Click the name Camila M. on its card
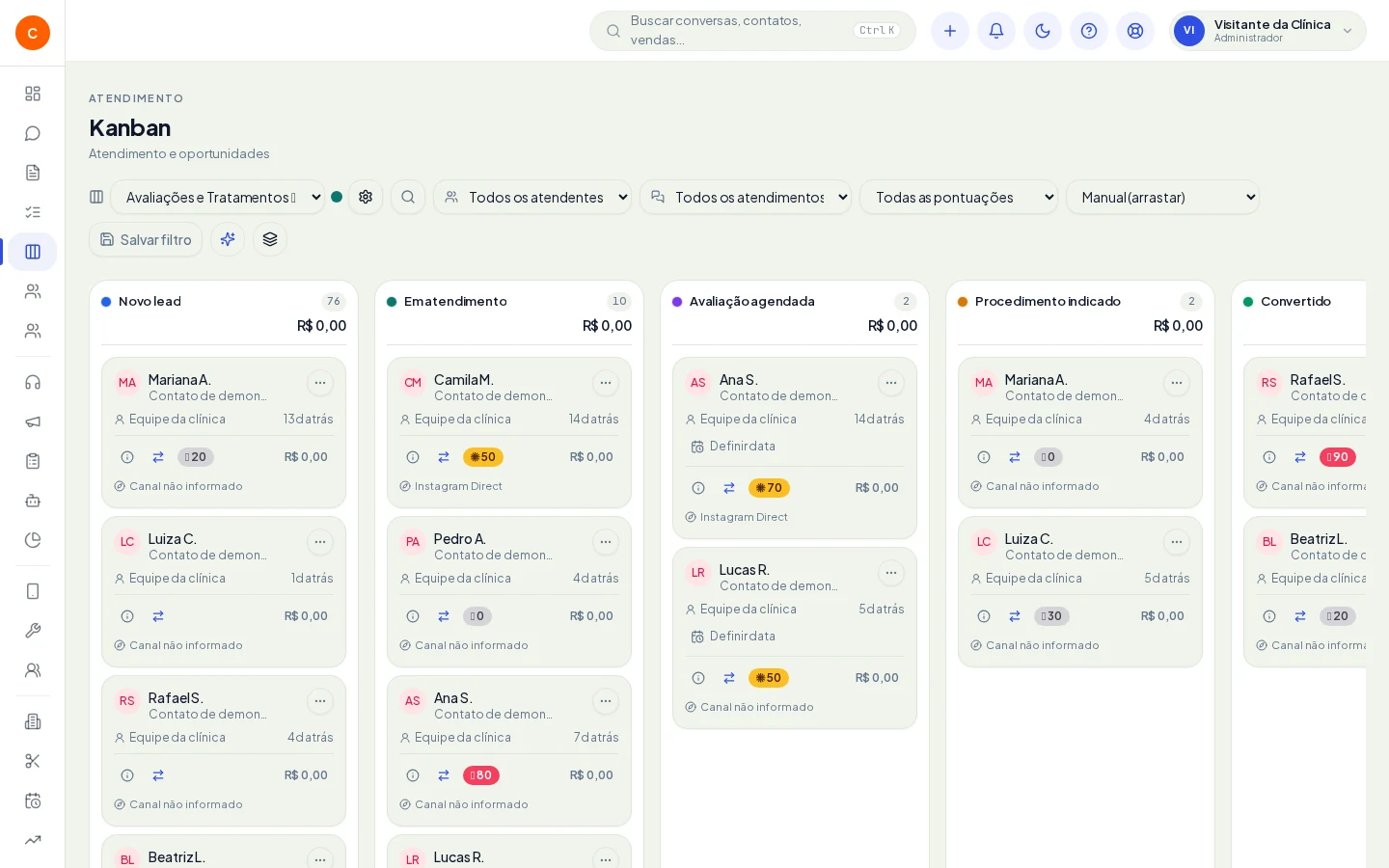Screen dimensions: 1389x868 pos(464,380)
